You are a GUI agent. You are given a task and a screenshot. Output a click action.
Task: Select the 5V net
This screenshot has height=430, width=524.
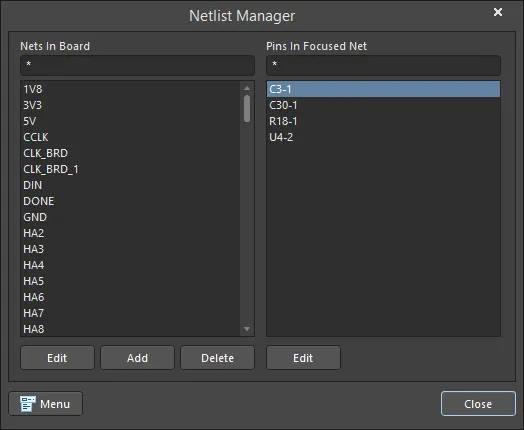tap(130, 121)
